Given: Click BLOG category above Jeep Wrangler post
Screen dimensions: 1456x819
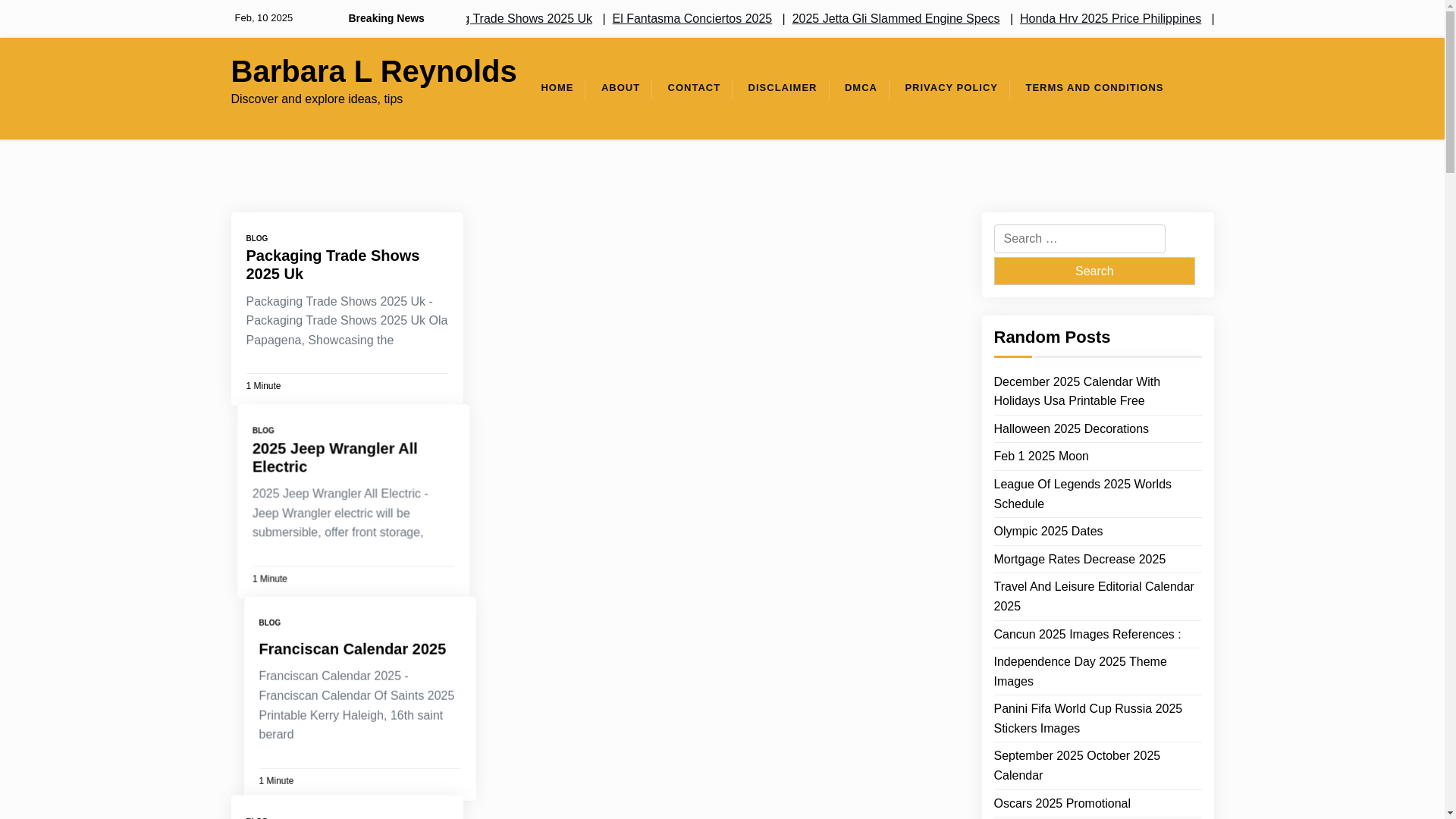Looking at the screenshot, I should 263,431.
